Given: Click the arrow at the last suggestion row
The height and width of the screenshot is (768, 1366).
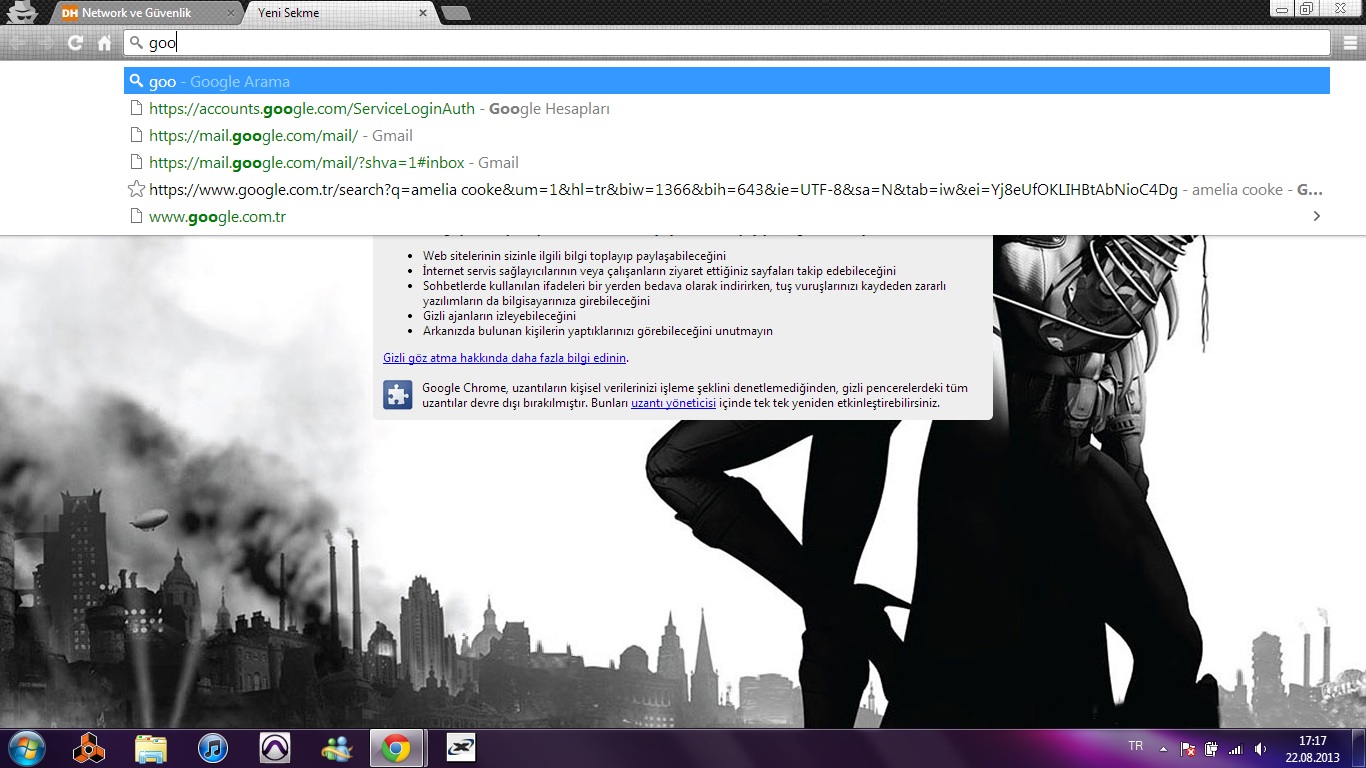Looking at the screenshot, I should 1316,216.
